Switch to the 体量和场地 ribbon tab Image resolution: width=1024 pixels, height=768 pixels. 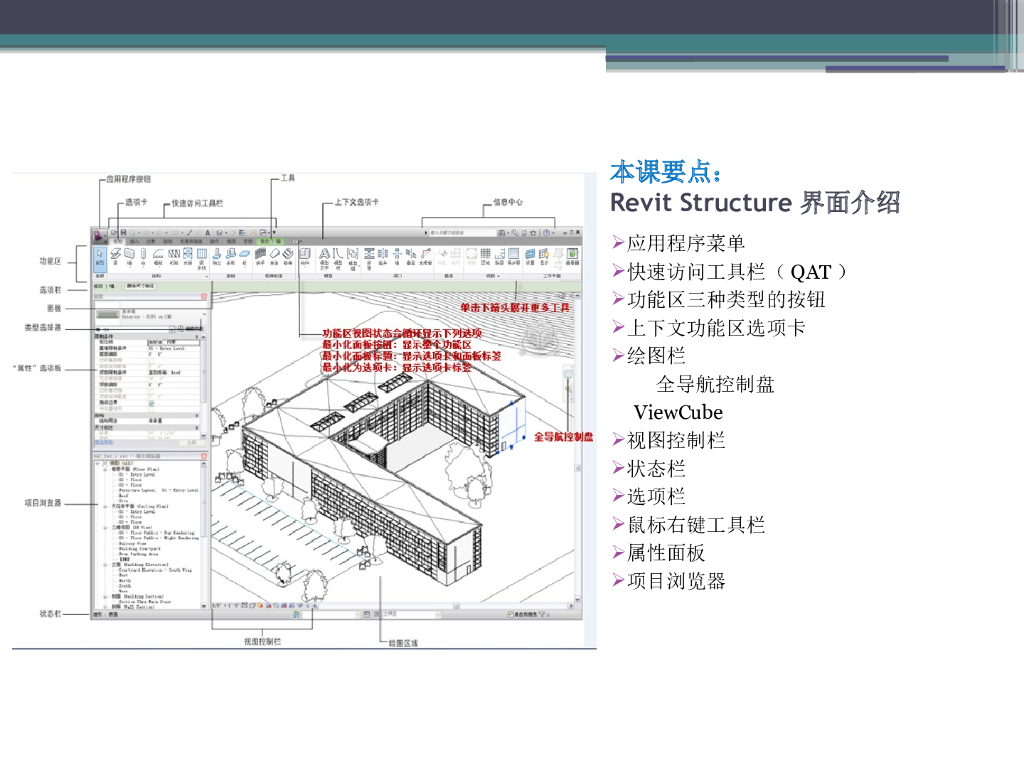(x=191, y=242)
